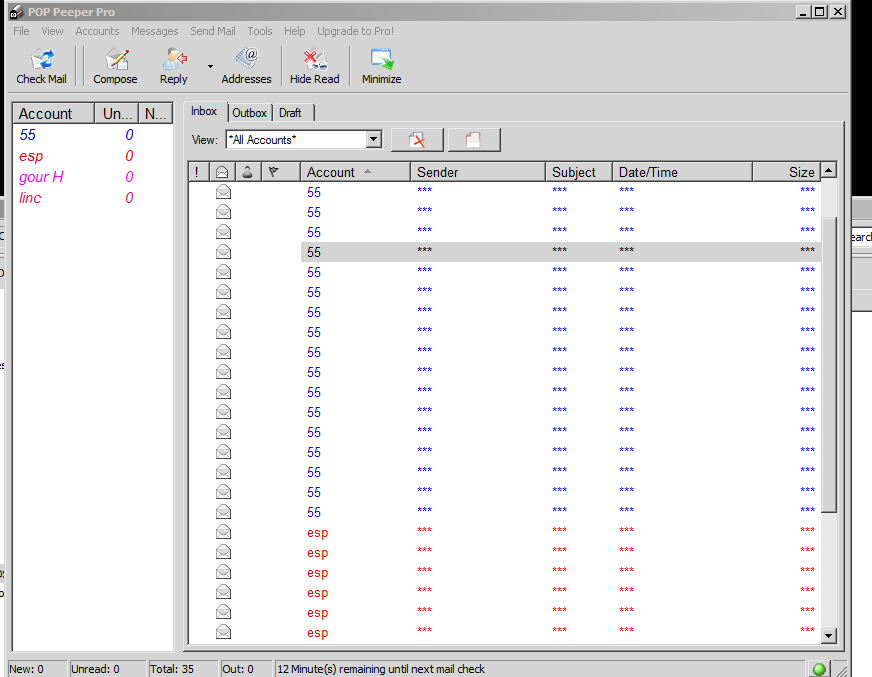Open the View accounts dropdown

click(374, 139)
